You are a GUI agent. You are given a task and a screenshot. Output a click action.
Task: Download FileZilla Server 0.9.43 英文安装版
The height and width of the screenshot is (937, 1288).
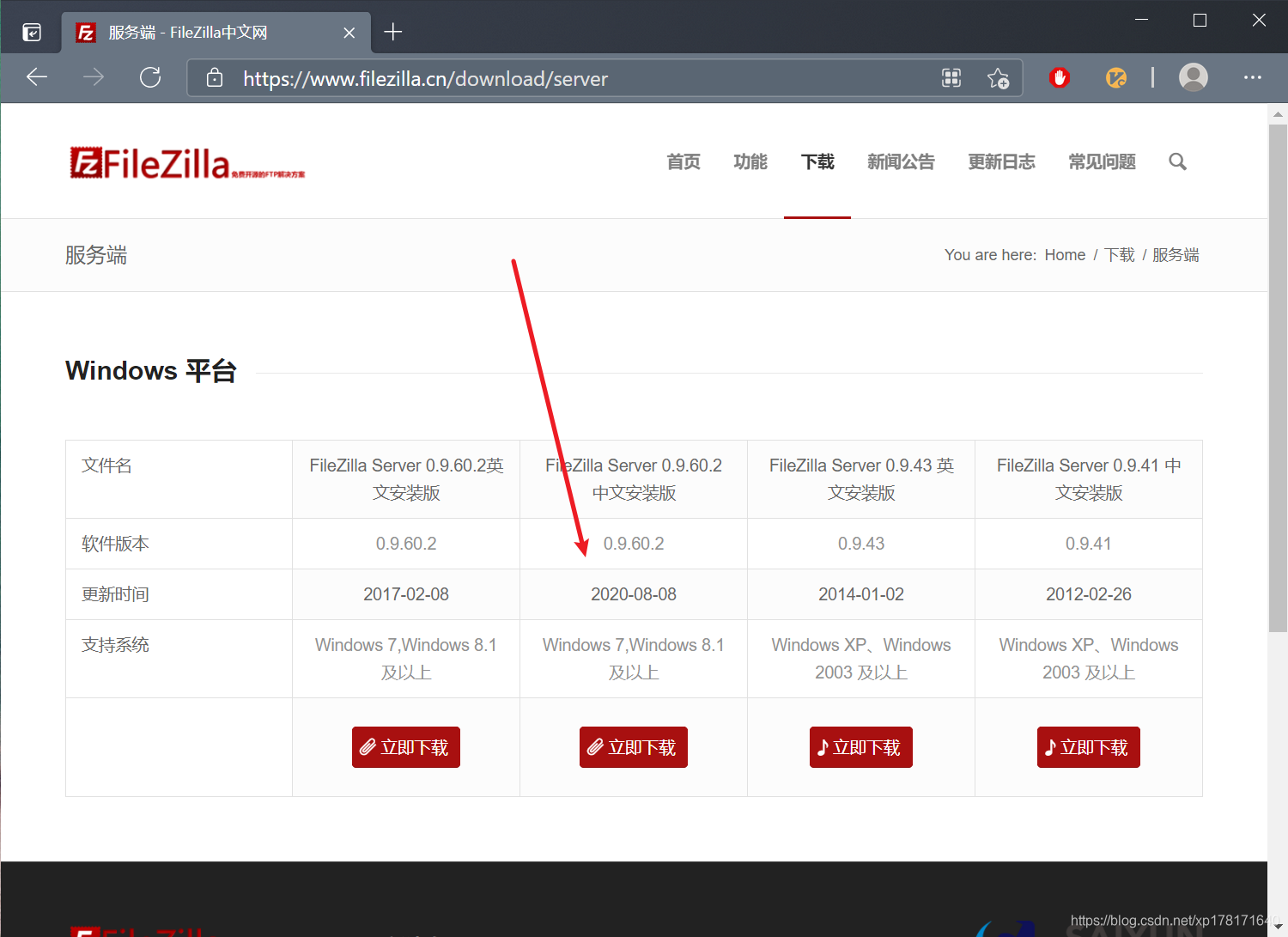click(x=860, y=746)
